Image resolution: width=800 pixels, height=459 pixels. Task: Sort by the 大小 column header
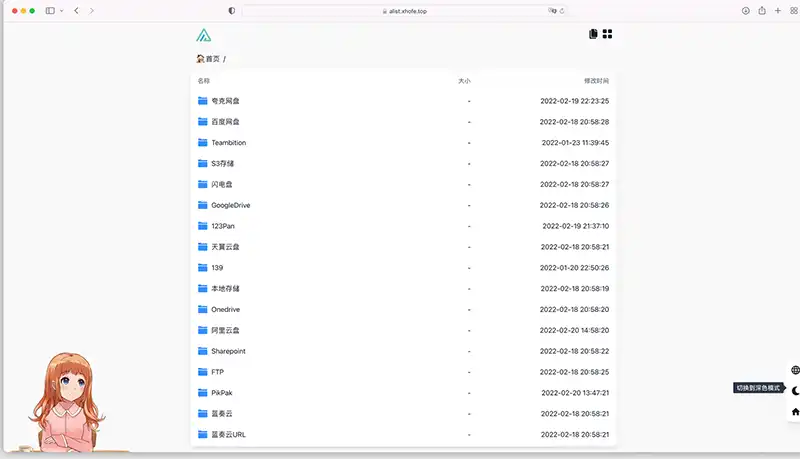tap(464, 81)
